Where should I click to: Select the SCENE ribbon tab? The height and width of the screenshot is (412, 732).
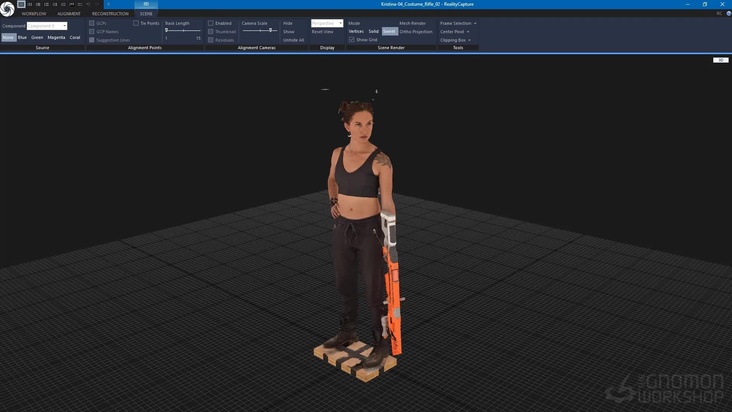pos(146,14)
